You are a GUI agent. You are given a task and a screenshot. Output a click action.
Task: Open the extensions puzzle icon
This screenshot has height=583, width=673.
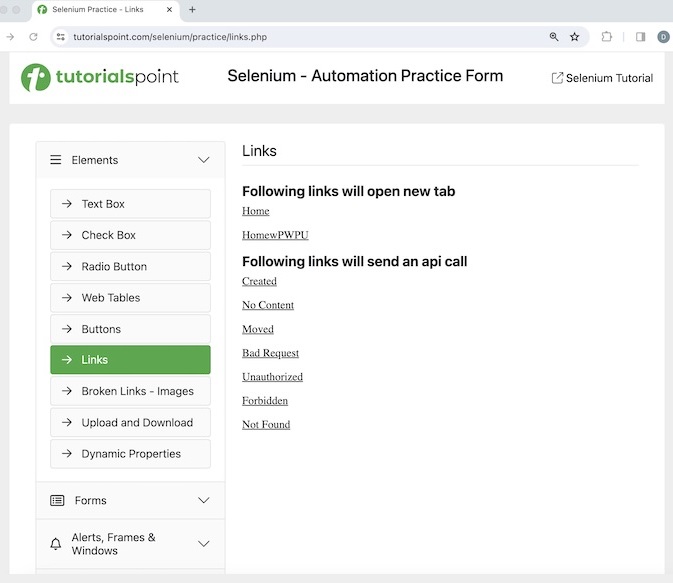pos(607,37)
